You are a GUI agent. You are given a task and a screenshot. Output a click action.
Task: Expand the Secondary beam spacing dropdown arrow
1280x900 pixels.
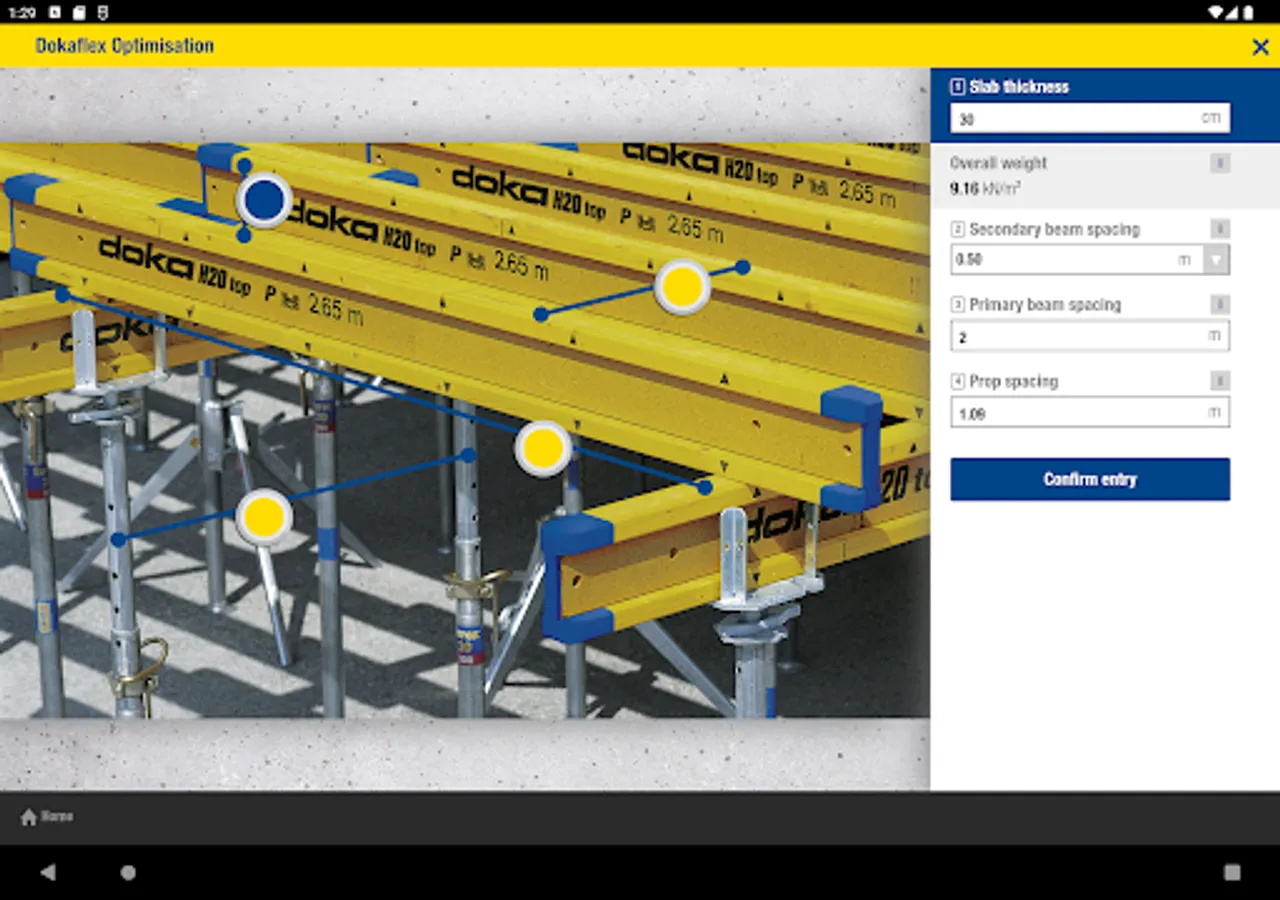pos(1216,260)
